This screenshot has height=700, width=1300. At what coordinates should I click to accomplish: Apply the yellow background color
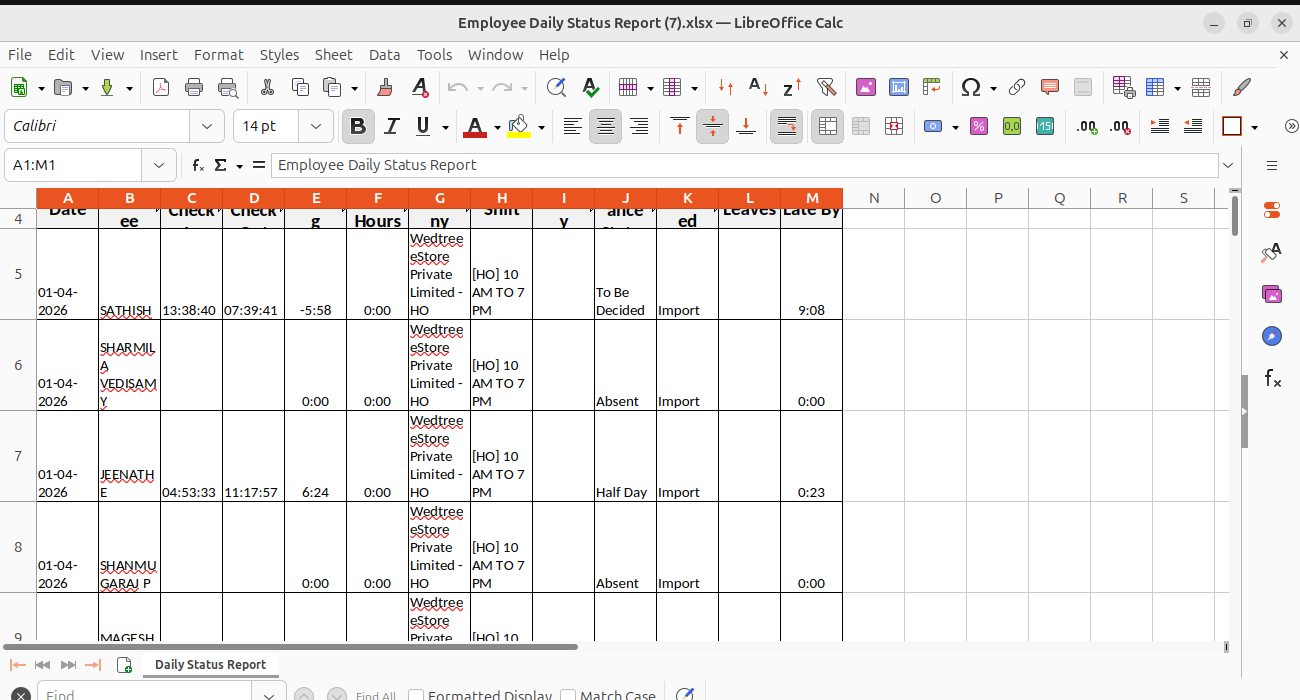519,126
